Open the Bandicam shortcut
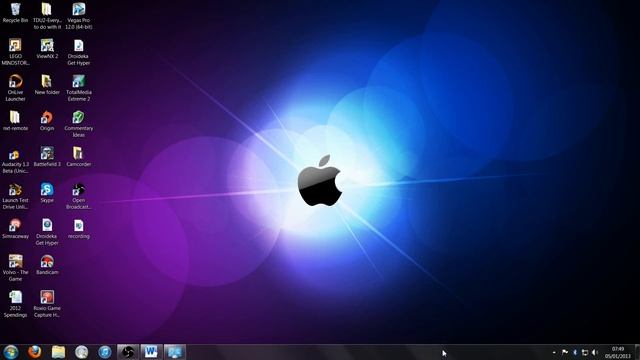This screenshot has width=640, height=360. [x=47, y=264]
